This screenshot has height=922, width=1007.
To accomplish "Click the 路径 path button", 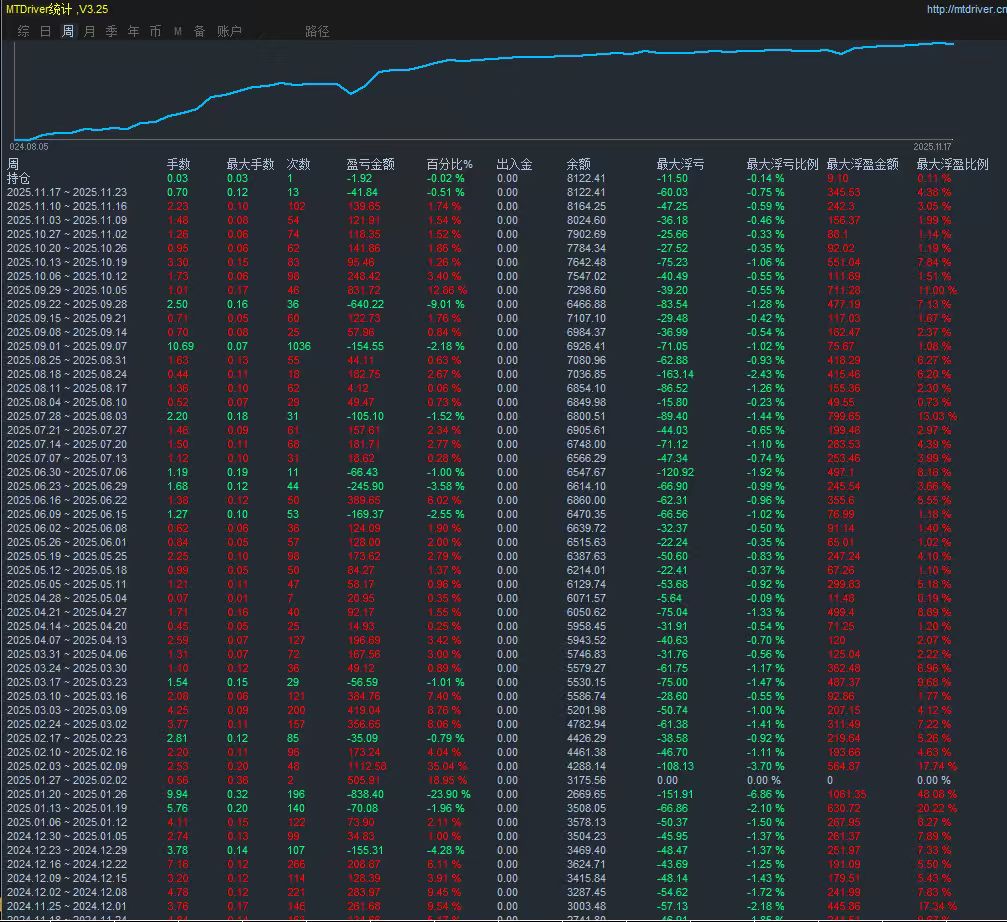I will pos(317,31).
